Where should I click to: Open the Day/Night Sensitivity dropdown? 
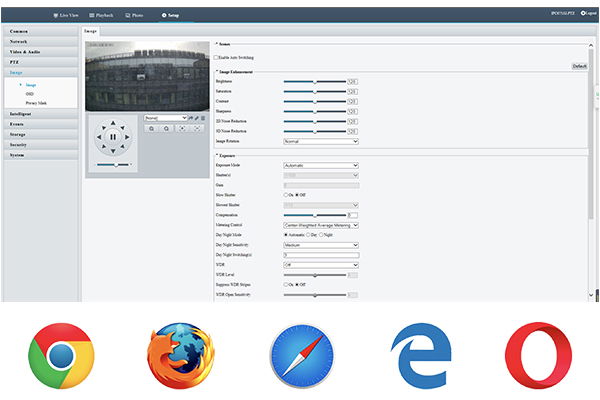321,245
